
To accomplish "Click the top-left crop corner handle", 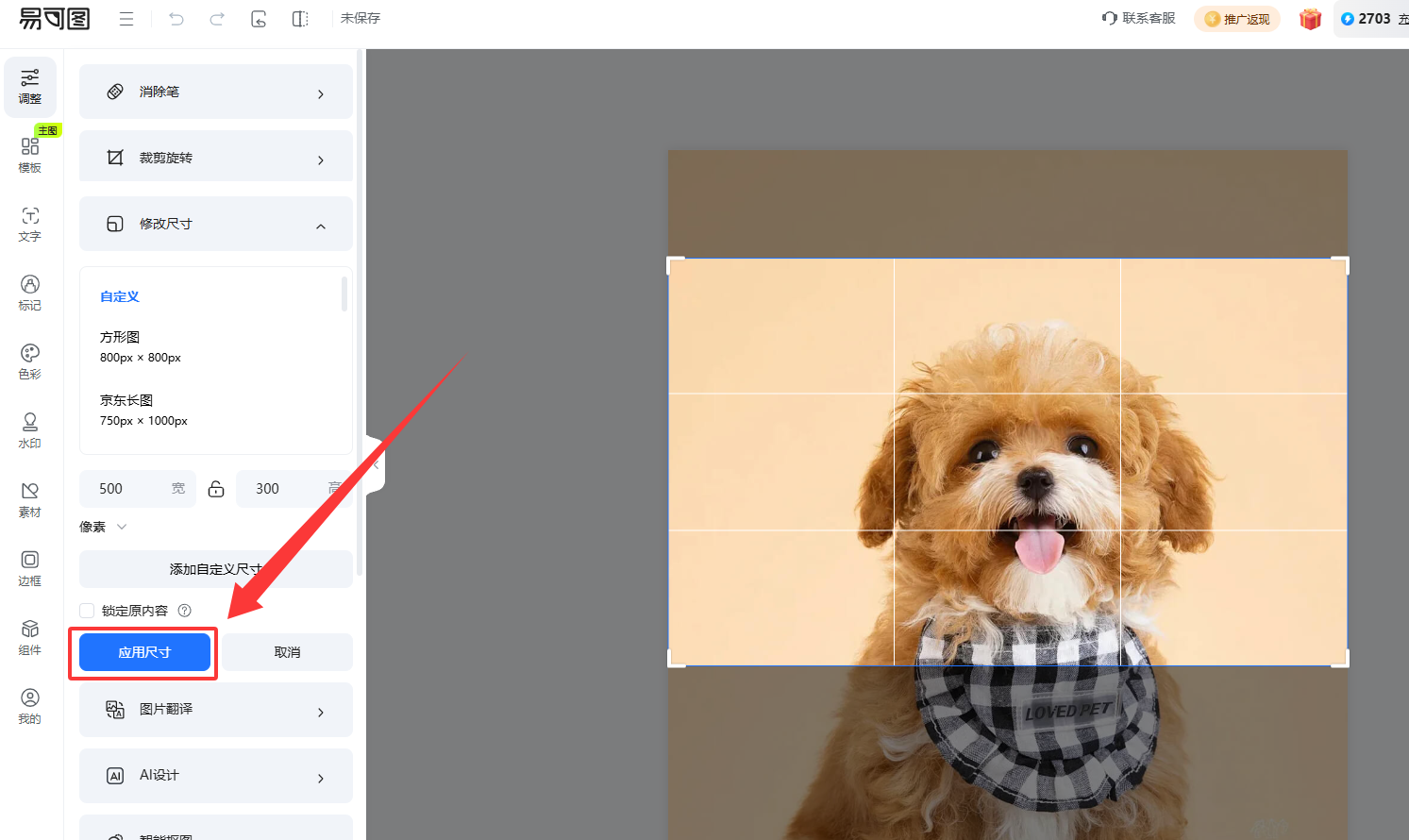I will click(675, 264).
